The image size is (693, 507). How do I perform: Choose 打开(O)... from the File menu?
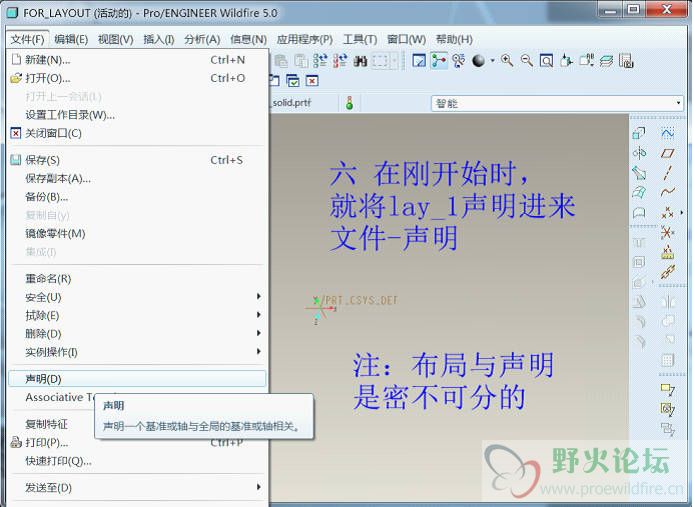pyautogui.click(x=137, y=78)
